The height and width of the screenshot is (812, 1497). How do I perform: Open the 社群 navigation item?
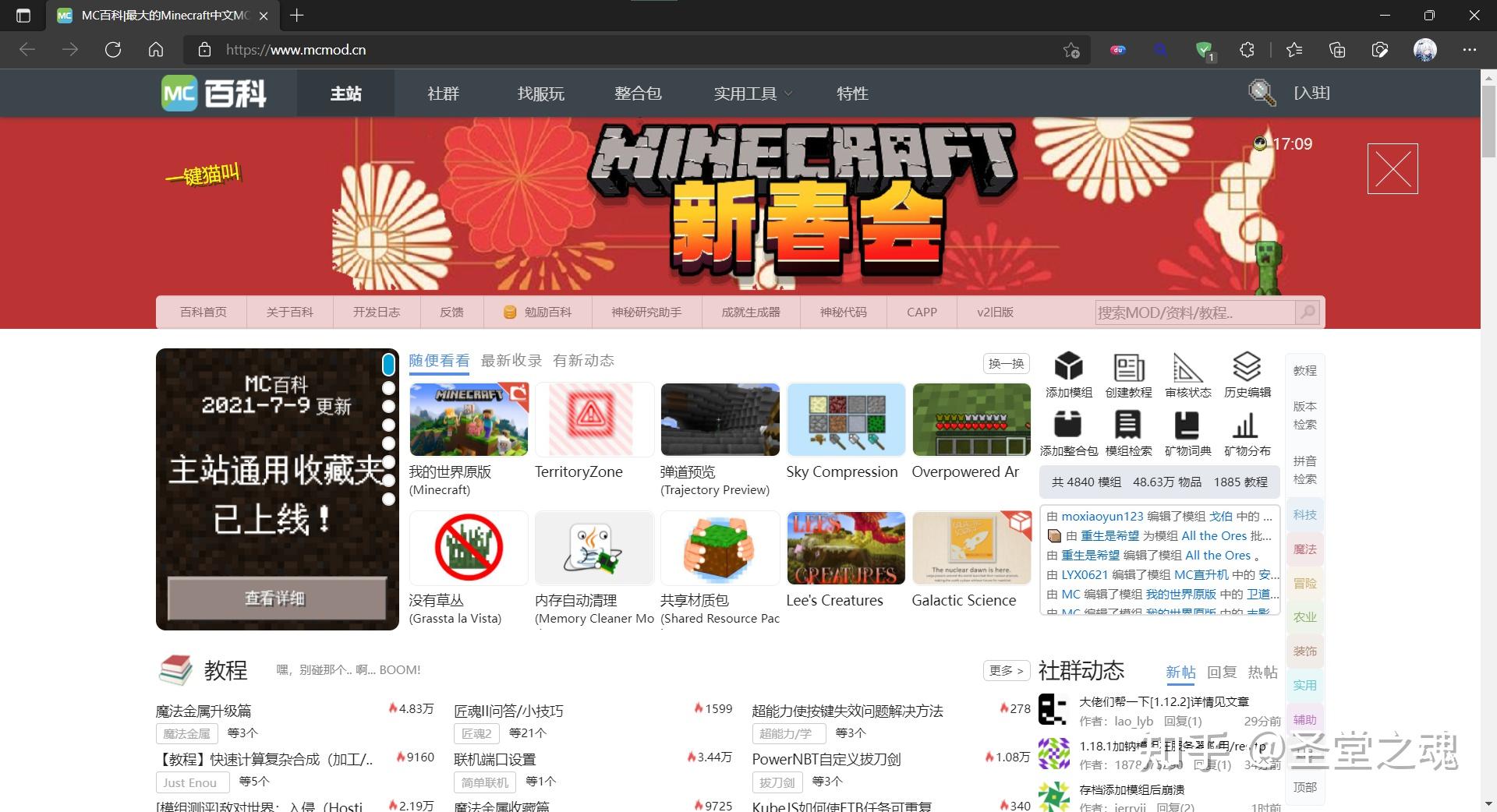coord(443,94)
